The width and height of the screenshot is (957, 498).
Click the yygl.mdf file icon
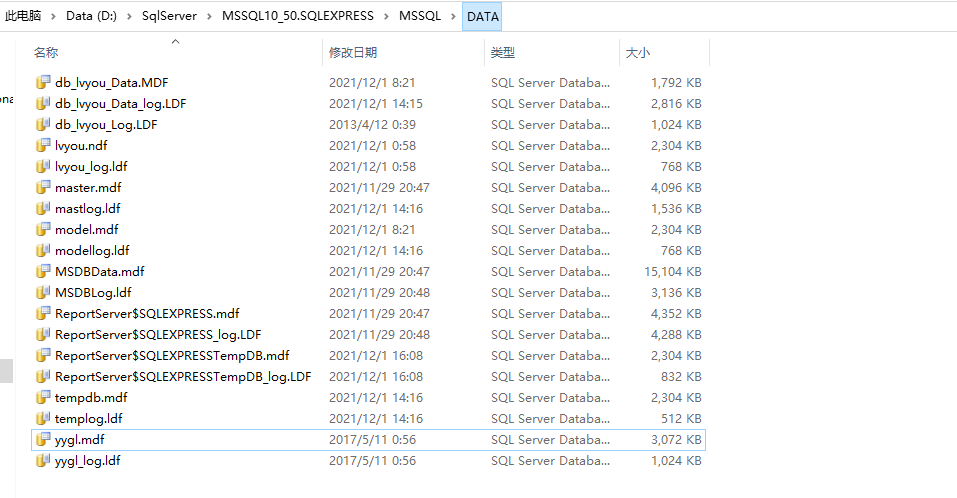[x=43, y=439]
